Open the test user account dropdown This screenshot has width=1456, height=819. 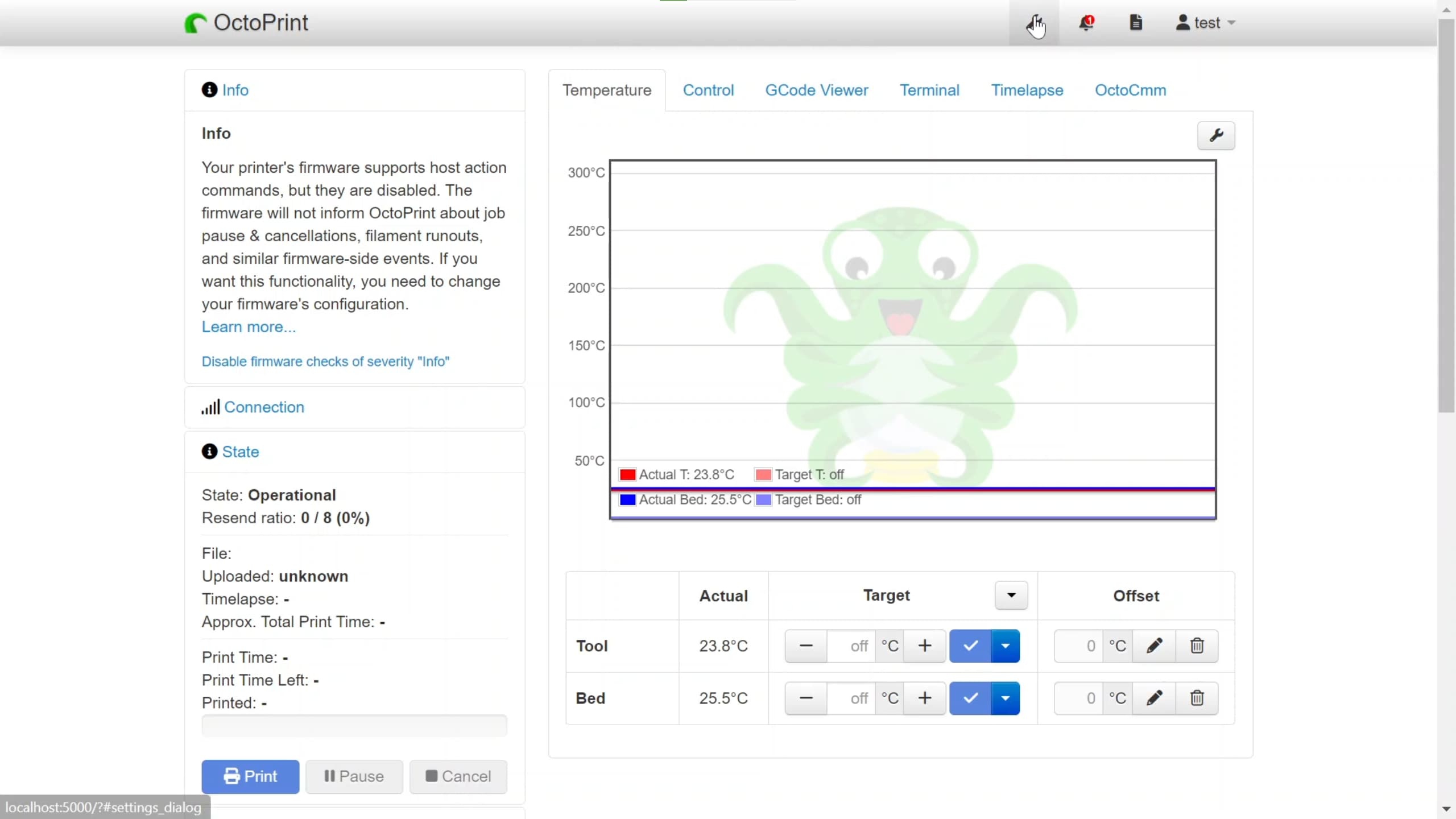[1204, 23]
